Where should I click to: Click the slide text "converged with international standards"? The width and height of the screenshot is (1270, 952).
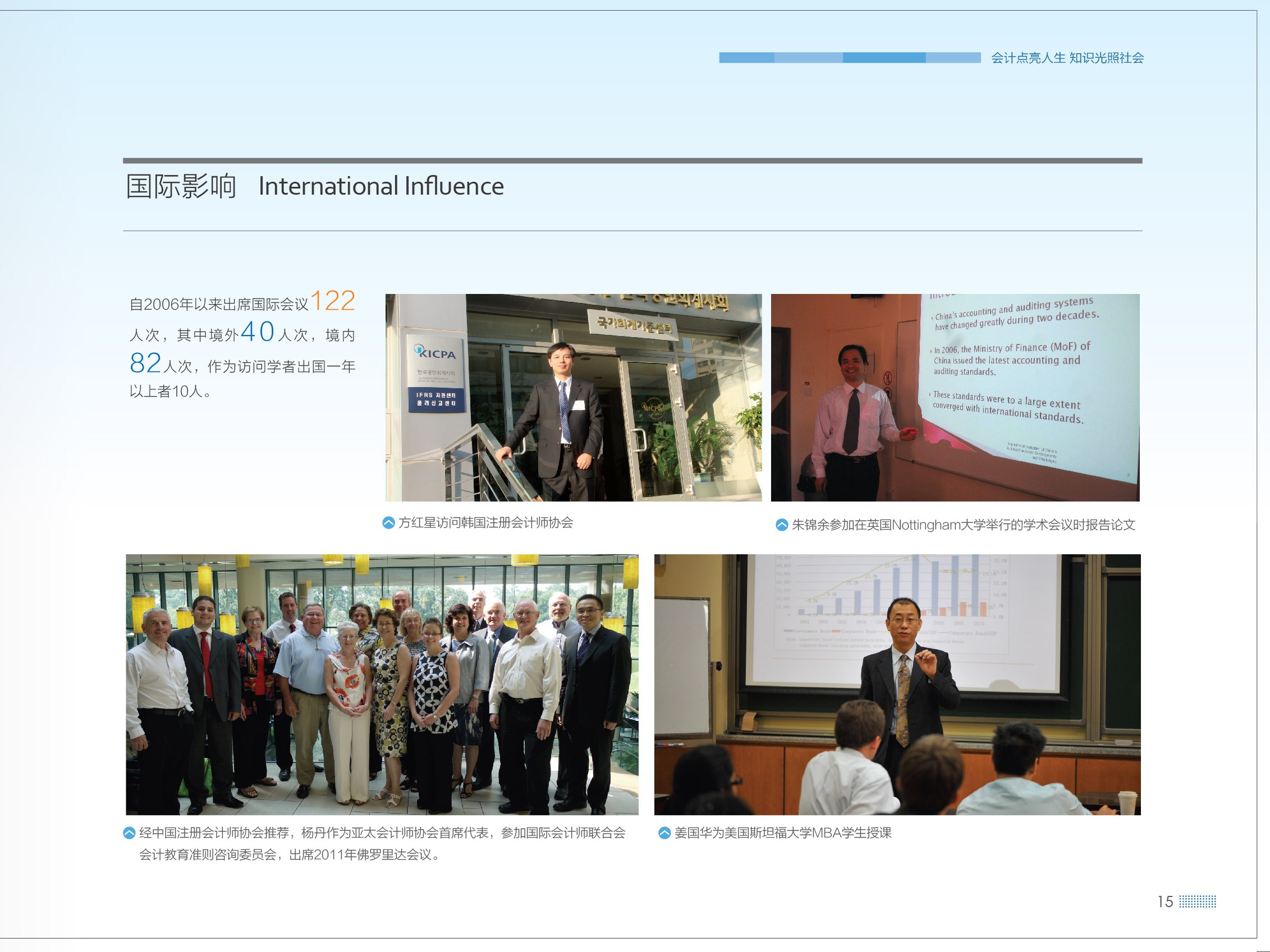(1007, 412)
